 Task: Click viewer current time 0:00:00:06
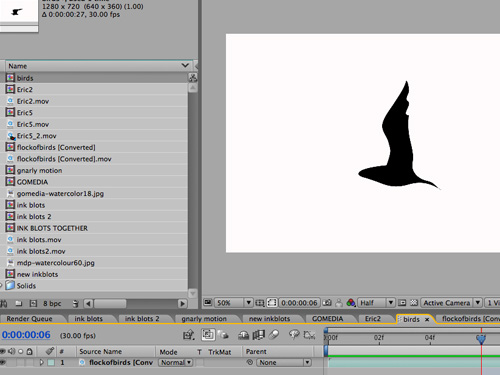click(x=299, y=303)
